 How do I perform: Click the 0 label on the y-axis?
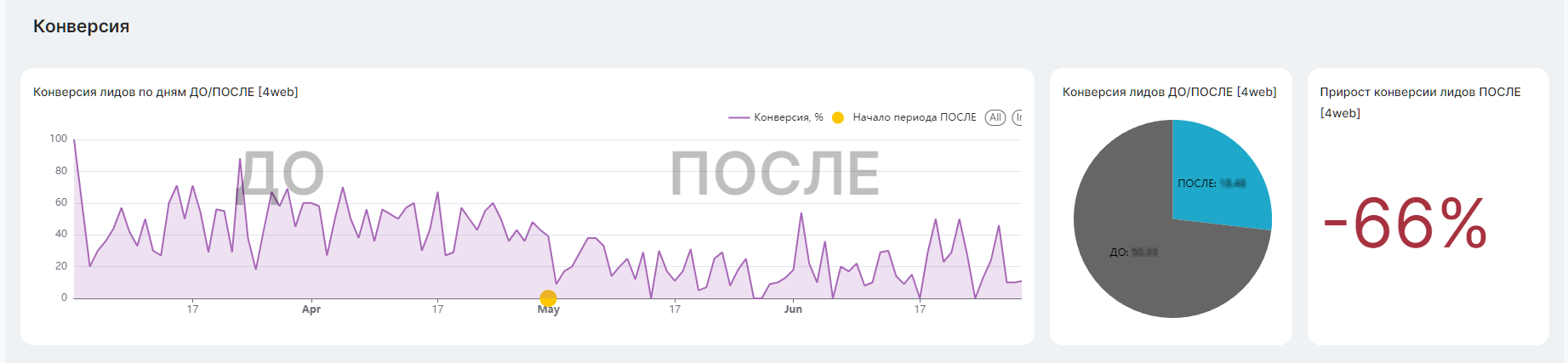tap(64, 298)
